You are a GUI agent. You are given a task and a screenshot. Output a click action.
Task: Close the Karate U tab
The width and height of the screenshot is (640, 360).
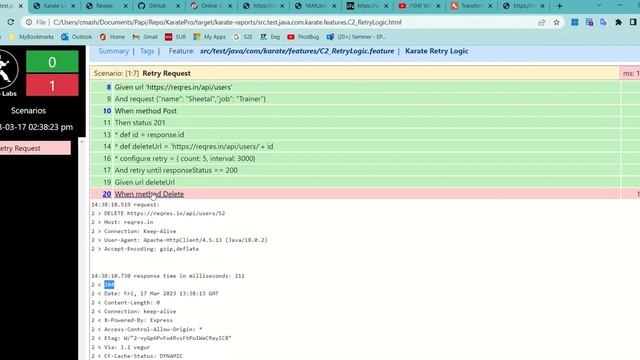click(73, 6)
